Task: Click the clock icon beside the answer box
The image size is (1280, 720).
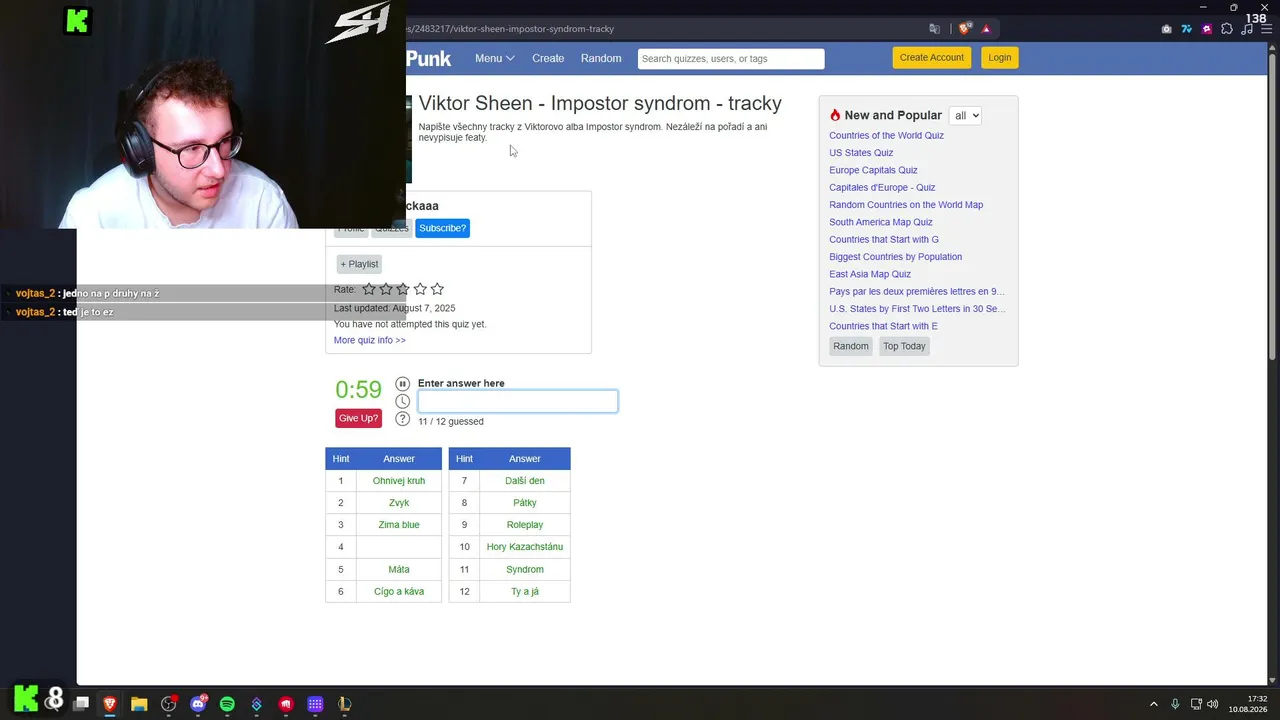Action: point(402,401)
